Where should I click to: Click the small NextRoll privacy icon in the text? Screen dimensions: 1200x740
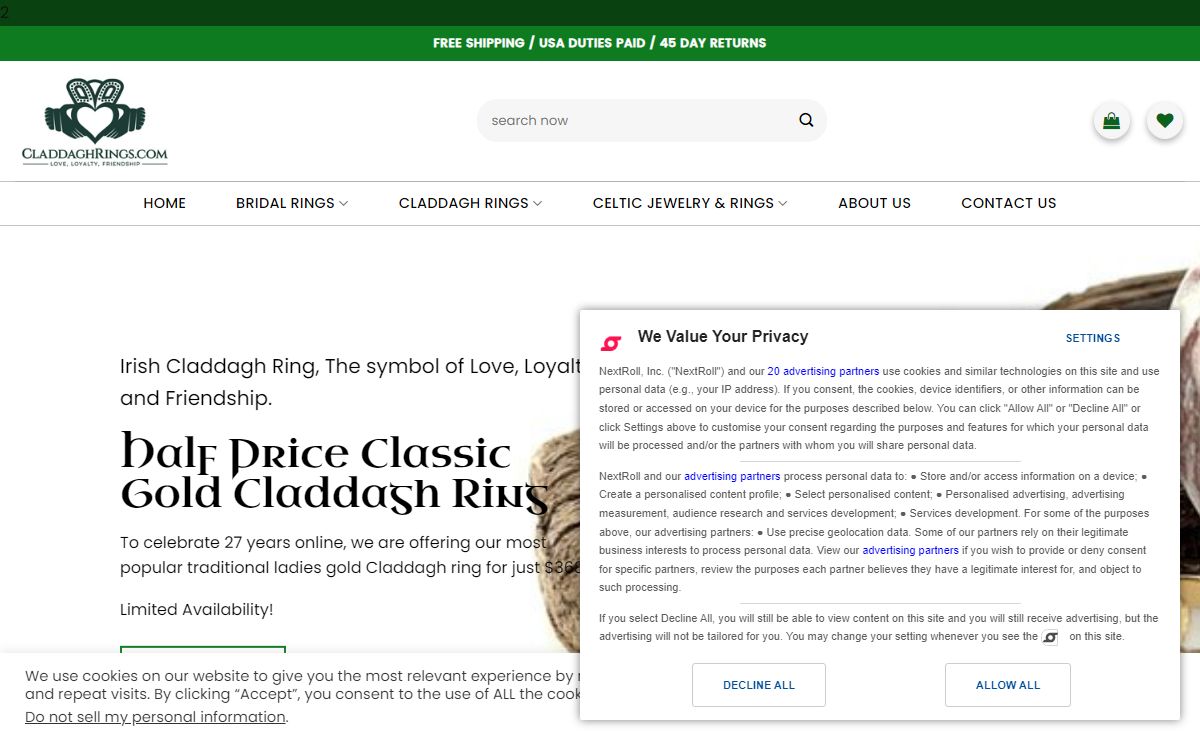pyautogui.click(x=1050, y=637)
